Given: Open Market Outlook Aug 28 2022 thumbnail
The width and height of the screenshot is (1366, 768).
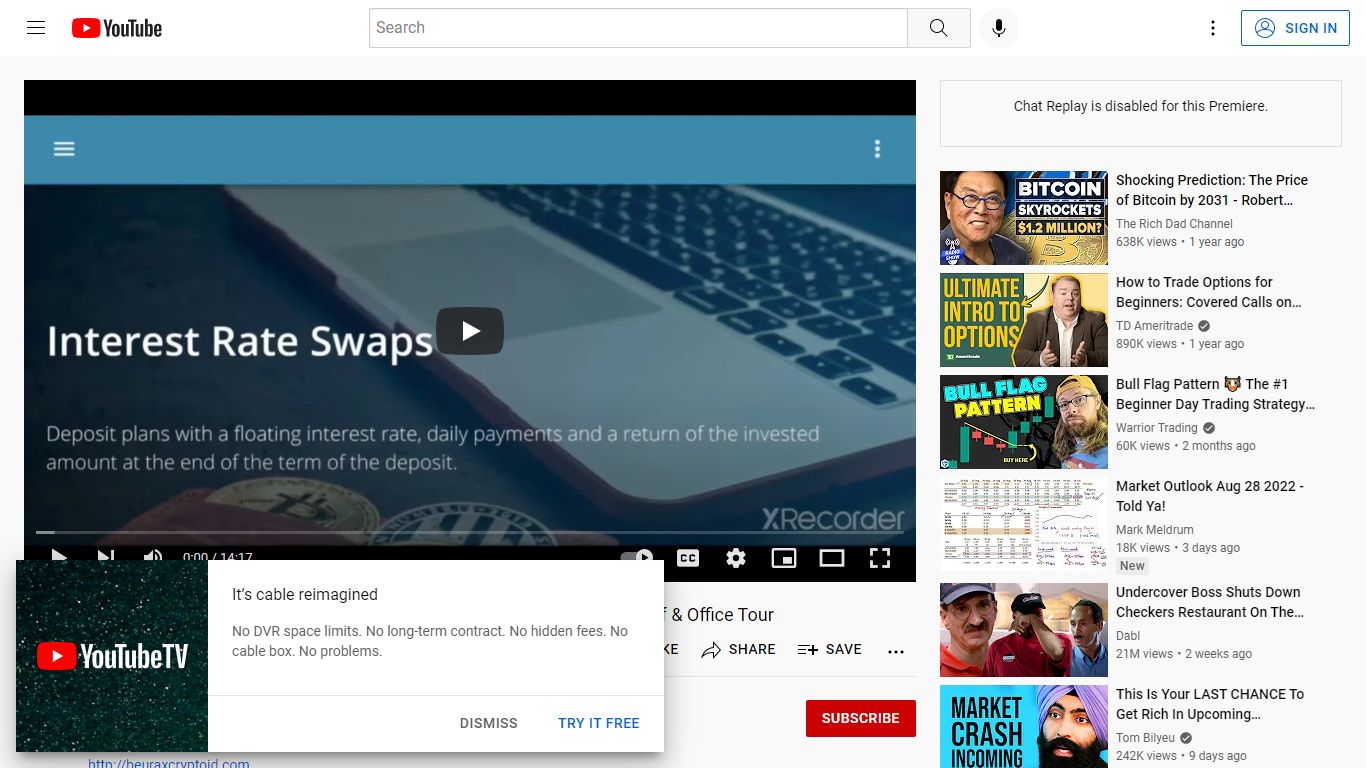Looking at the screenshot, I should [x=1024, y=523].
